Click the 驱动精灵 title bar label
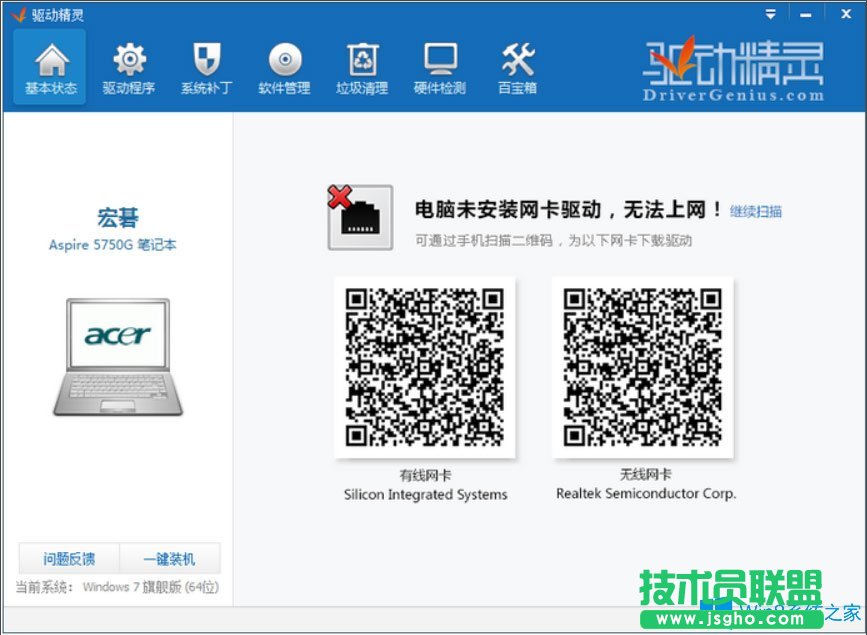The height and width of the screenshot is (635, 867). coord(57,13)
